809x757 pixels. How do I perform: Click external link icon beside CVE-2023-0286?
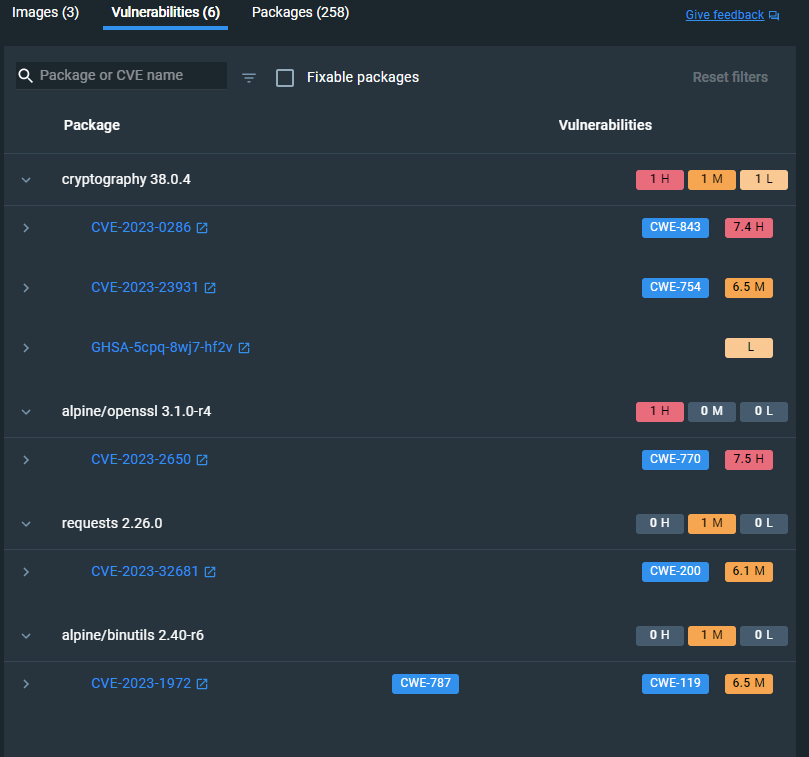coord(203,227)
